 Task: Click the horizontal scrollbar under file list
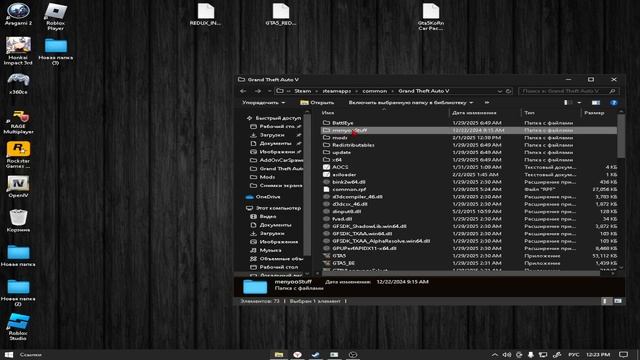[x=460, y=273]
